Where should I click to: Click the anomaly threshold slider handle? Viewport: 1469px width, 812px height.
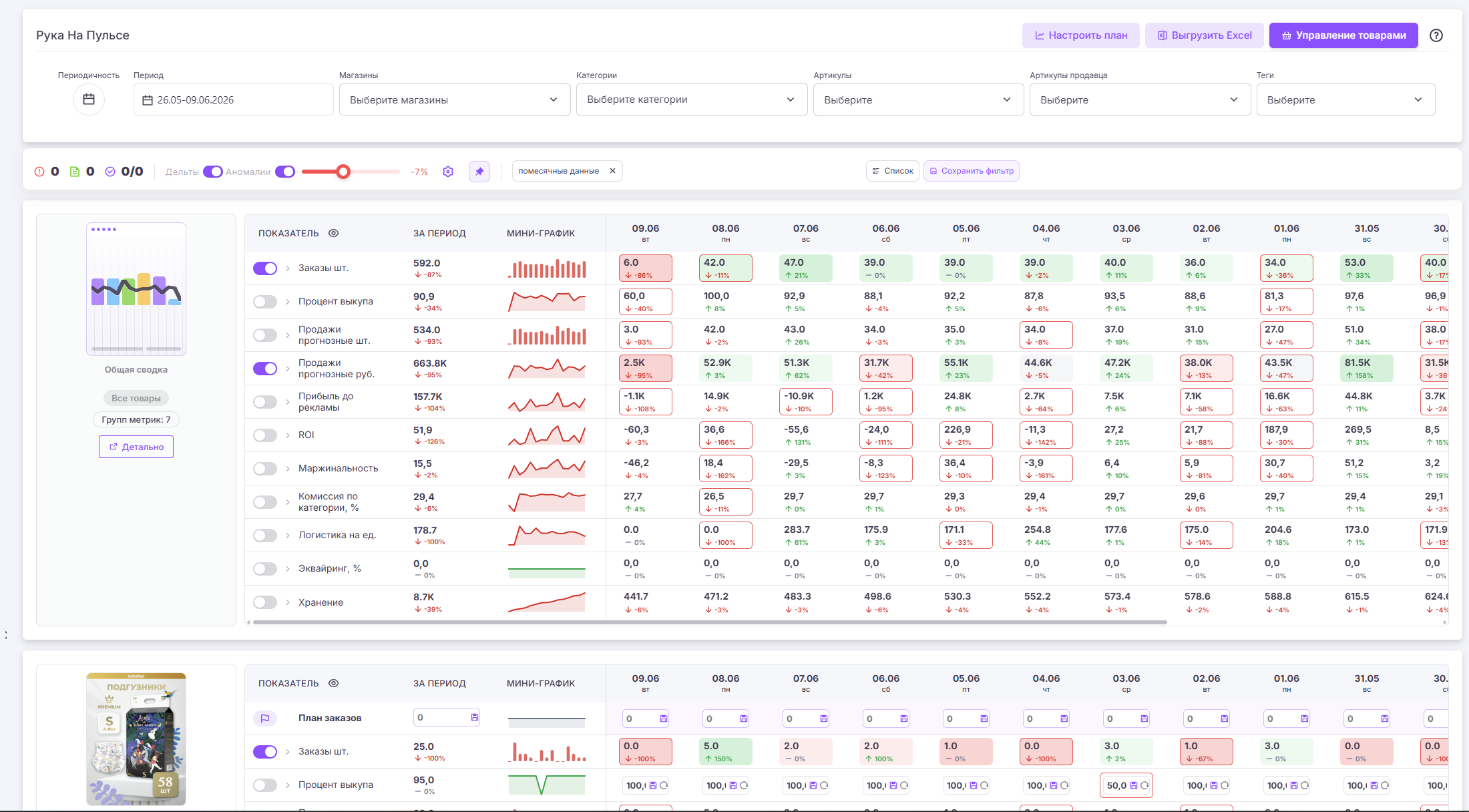[343, 172]
